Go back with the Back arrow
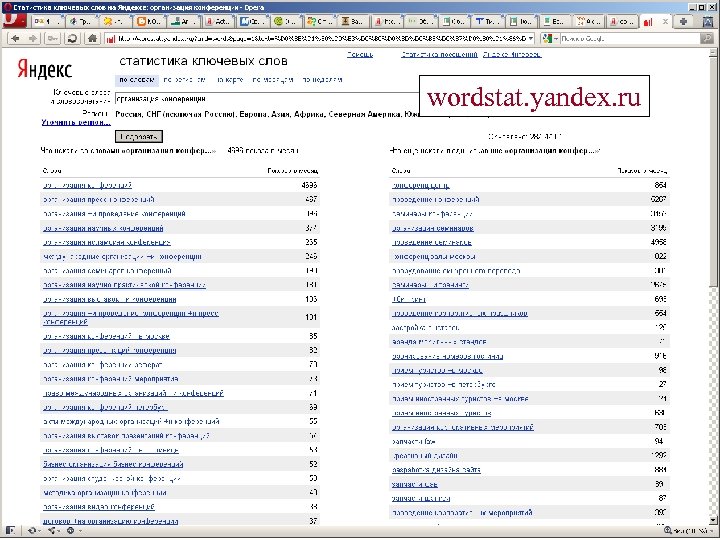720x540 pixels. (x=15, y=39)
